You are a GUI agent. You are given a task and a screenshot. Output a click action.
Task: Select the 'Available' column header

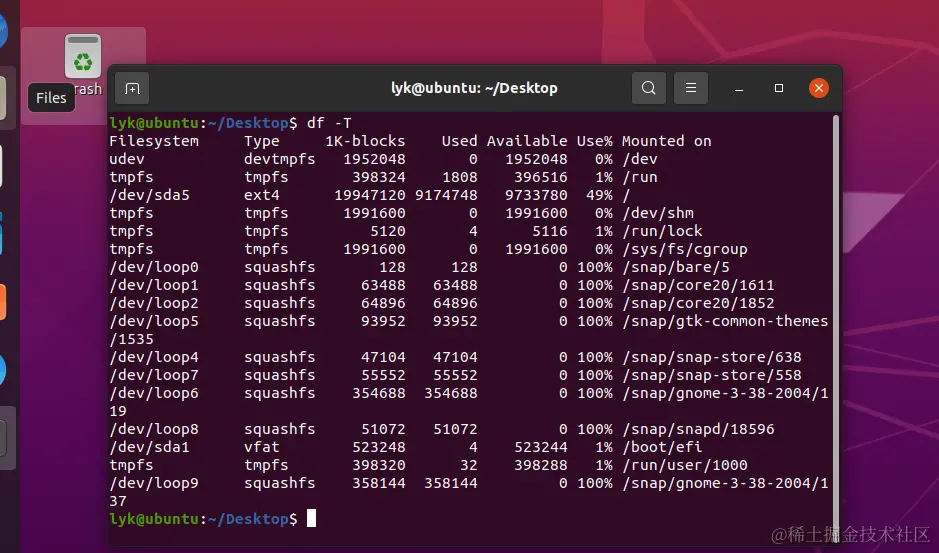(x=527, y=141)
